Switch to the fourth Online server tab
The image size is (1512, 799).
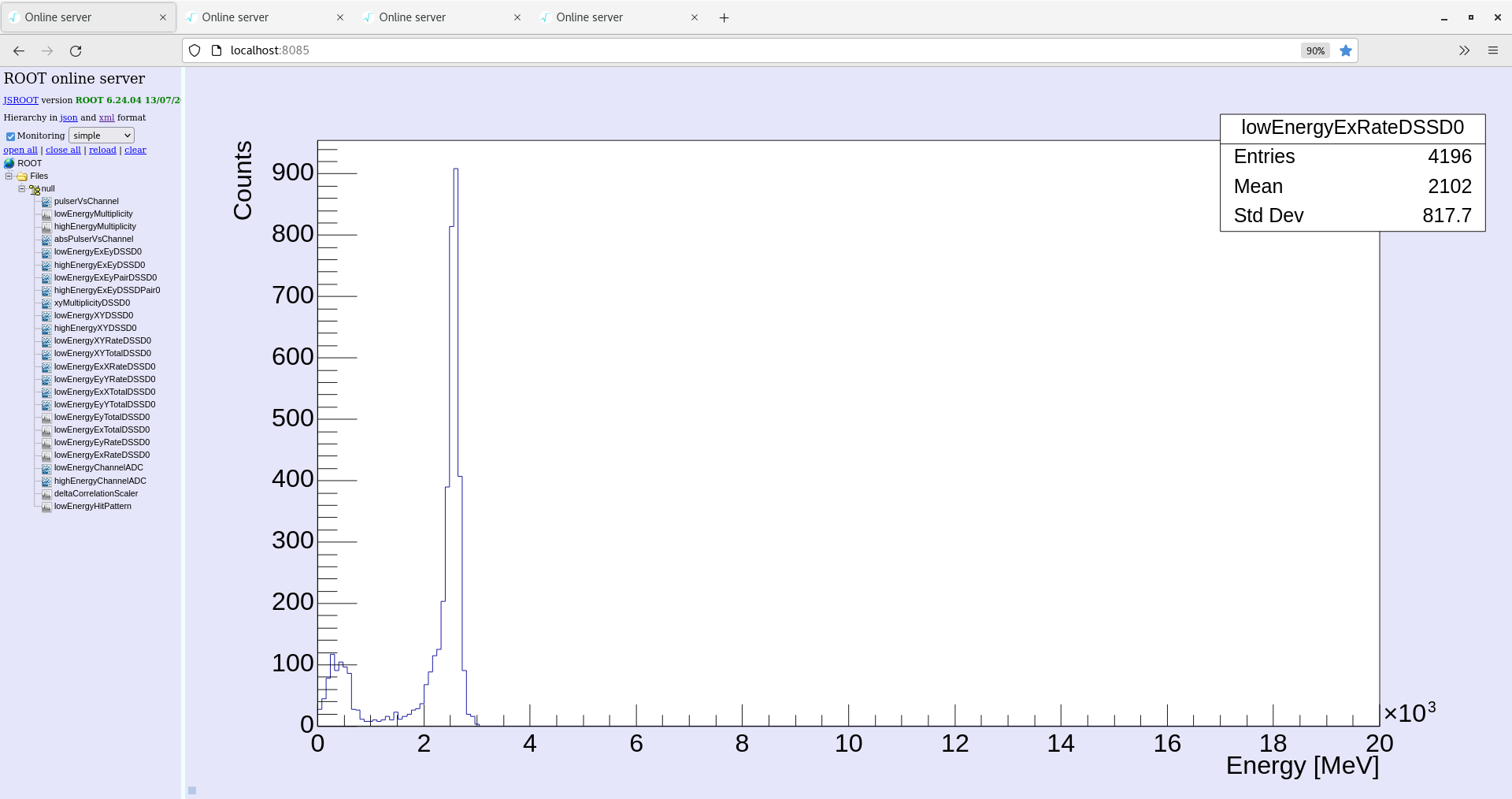618,17
